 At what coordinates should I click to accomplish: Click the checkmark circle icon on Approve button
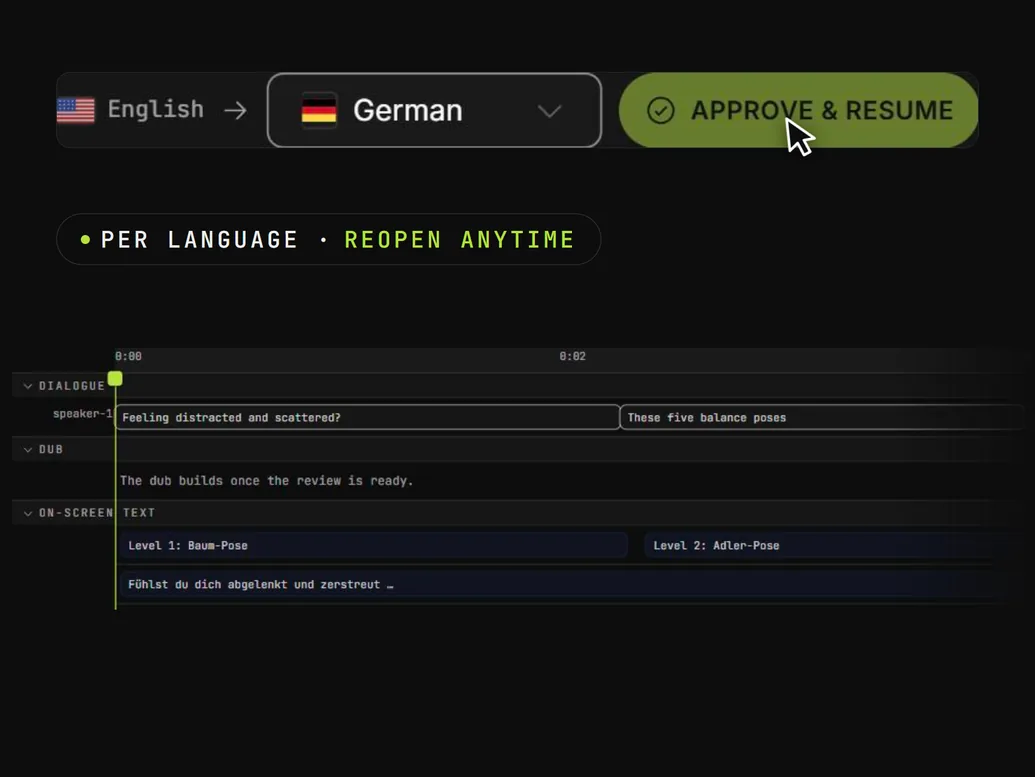661,110
